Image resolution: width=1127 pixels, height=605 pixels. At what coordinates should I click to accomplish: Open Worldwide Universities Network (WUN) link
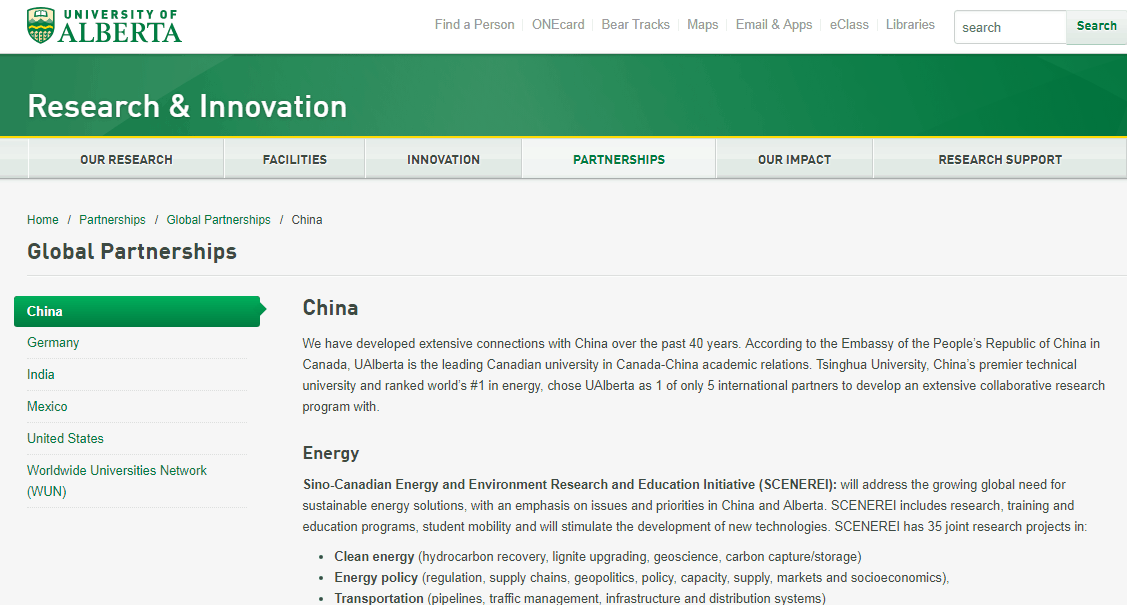pyautogui.click(x=117, y=481)
